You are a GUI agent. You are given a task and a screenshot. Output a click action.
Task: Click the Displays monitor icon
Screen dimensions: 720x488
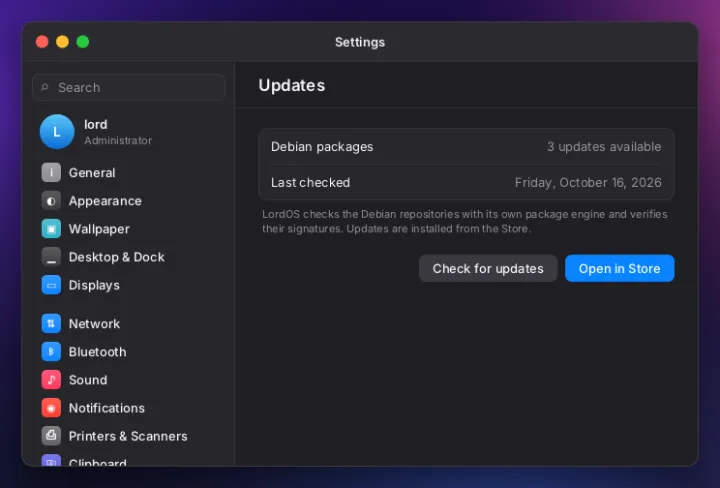(x=51, y=285)
